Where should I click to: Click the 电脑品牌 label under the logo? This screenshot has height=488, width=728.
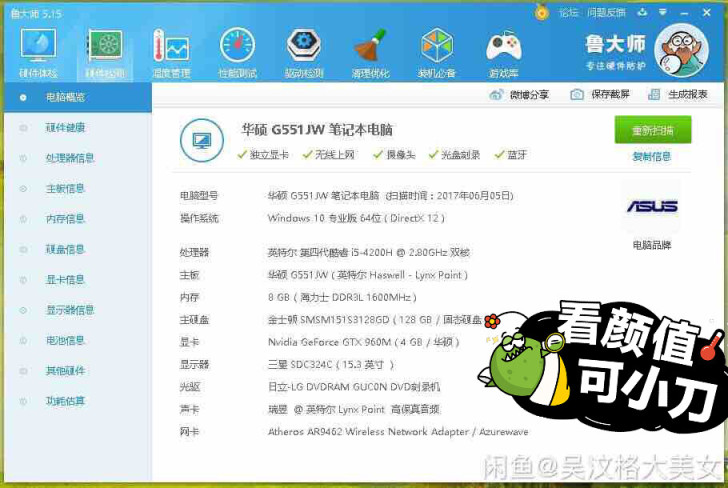(652, 245)
